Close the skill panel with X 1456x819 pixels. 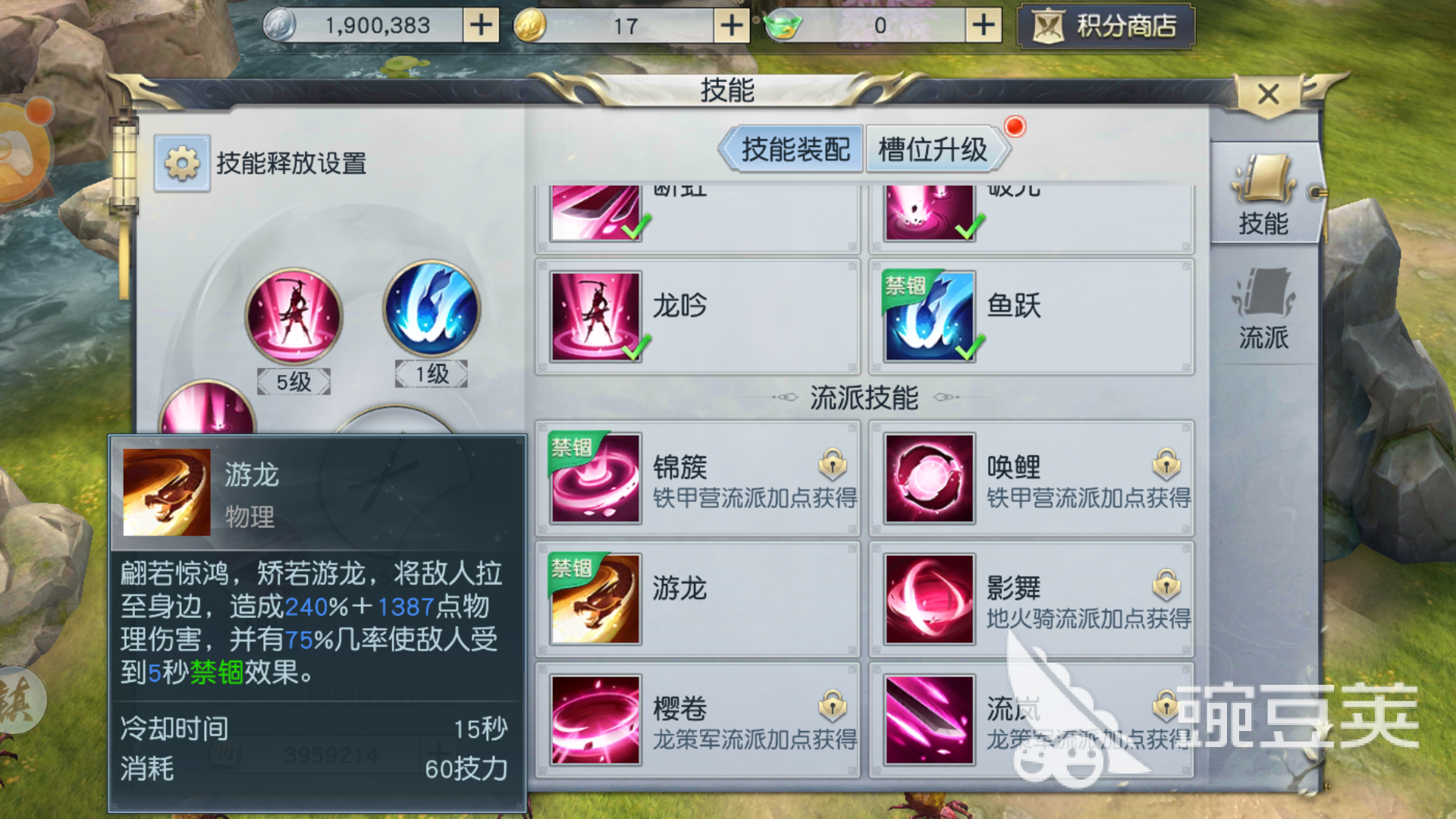pyautogui.click(x=1268, y=95)
